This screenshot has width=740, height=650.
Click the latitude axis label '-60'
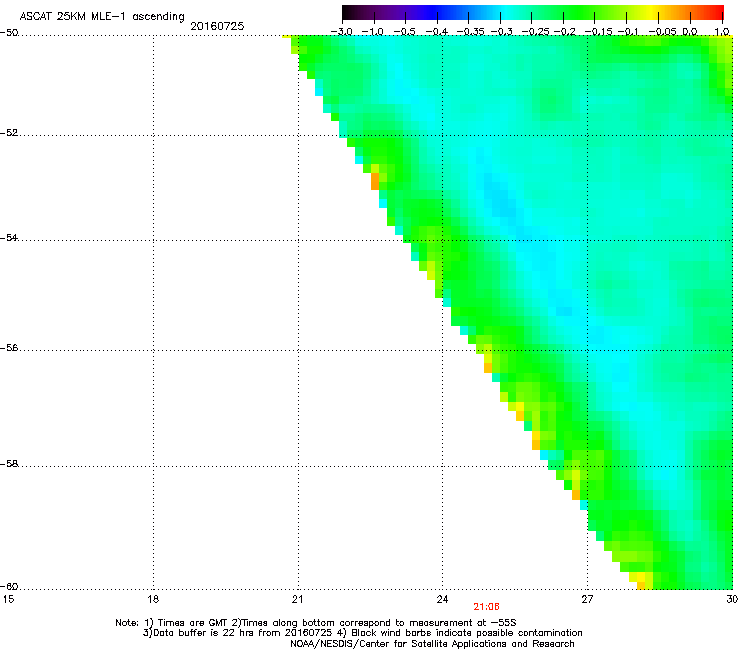coord(9,587)
